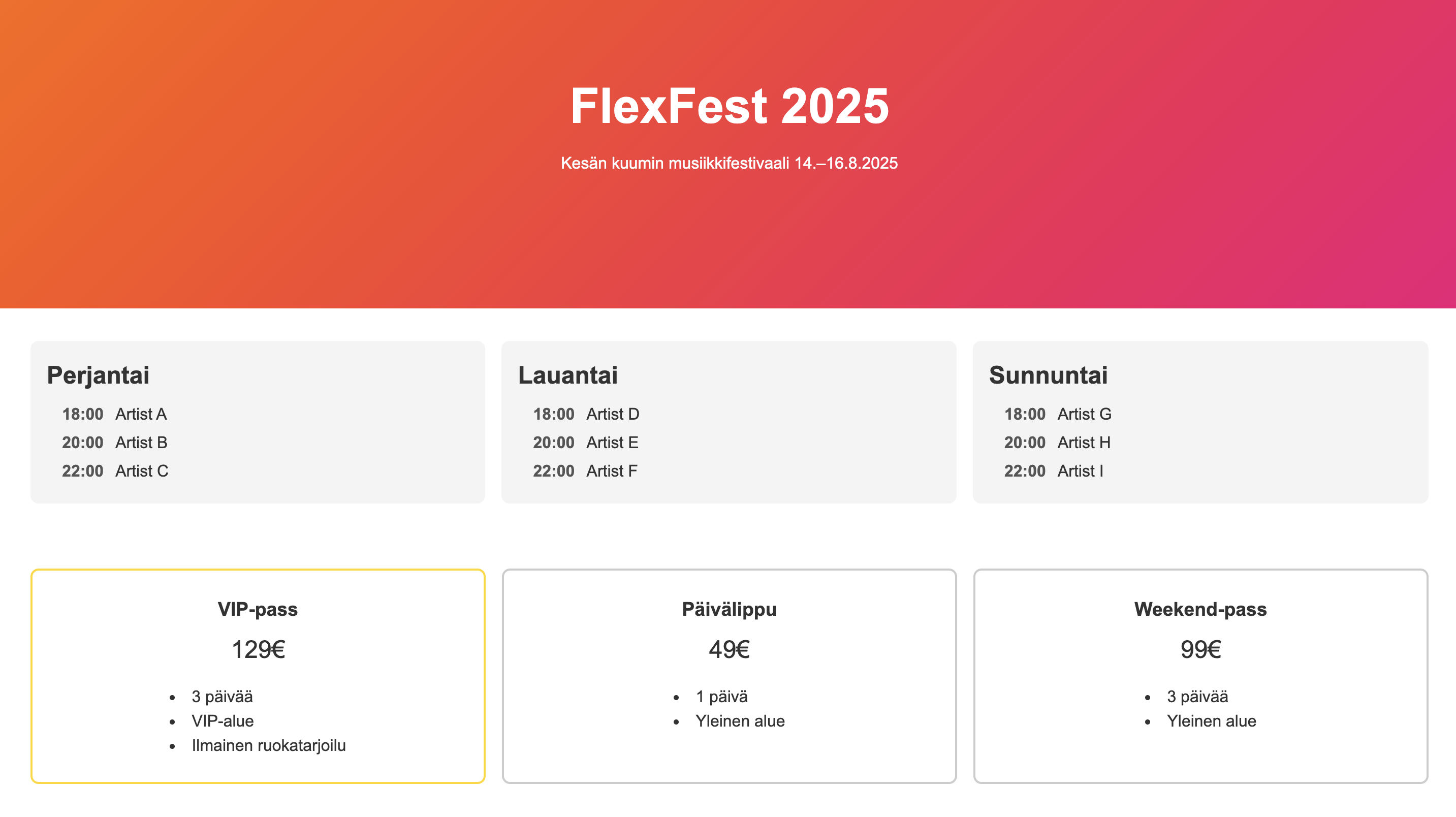The width and height of the screenshot is (1456, 817).
Task: Click Artist E at 20:00
Action: click(x=612, y=442)
